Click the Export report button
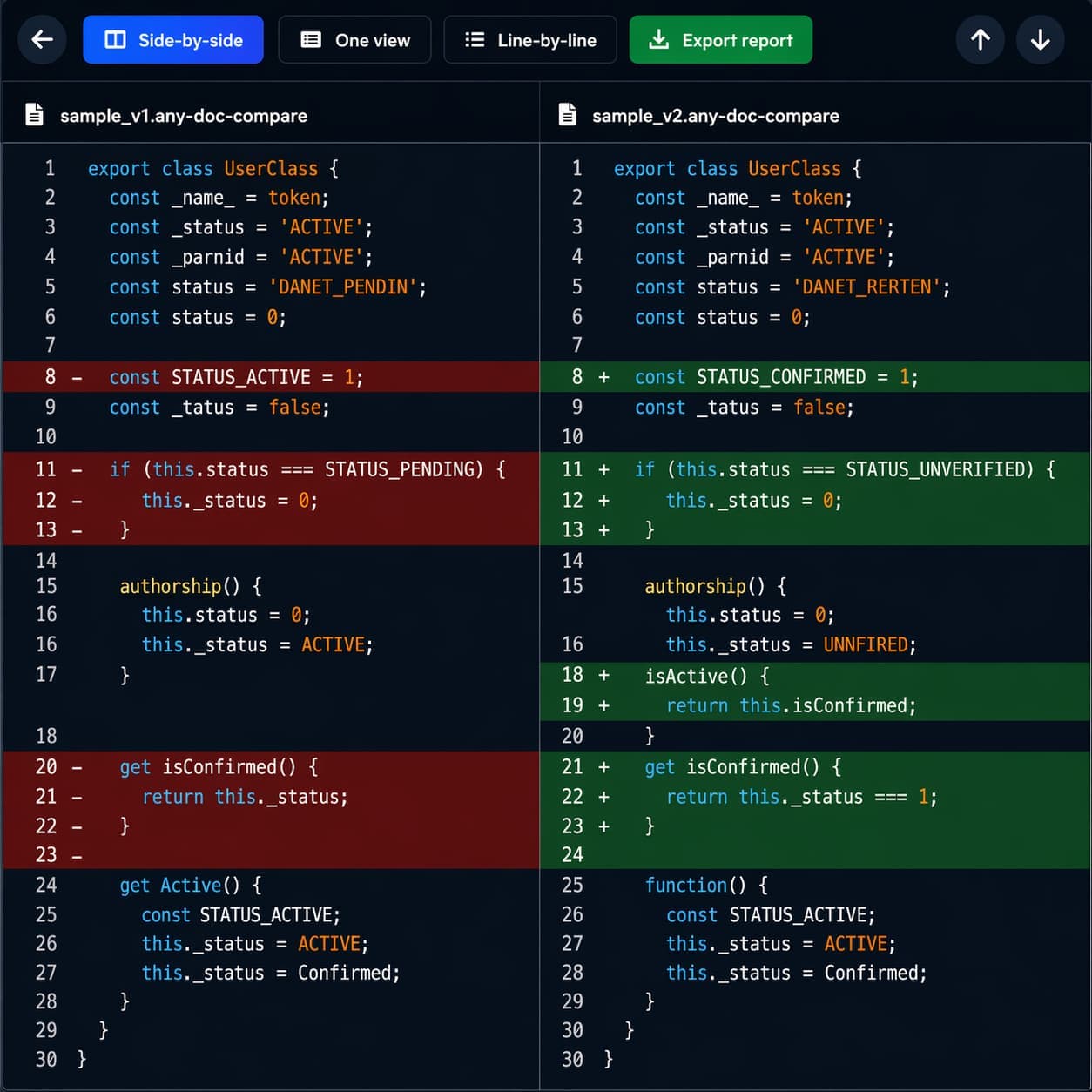This screenshot has height=1092, width=1092. [x=721, y=39]
